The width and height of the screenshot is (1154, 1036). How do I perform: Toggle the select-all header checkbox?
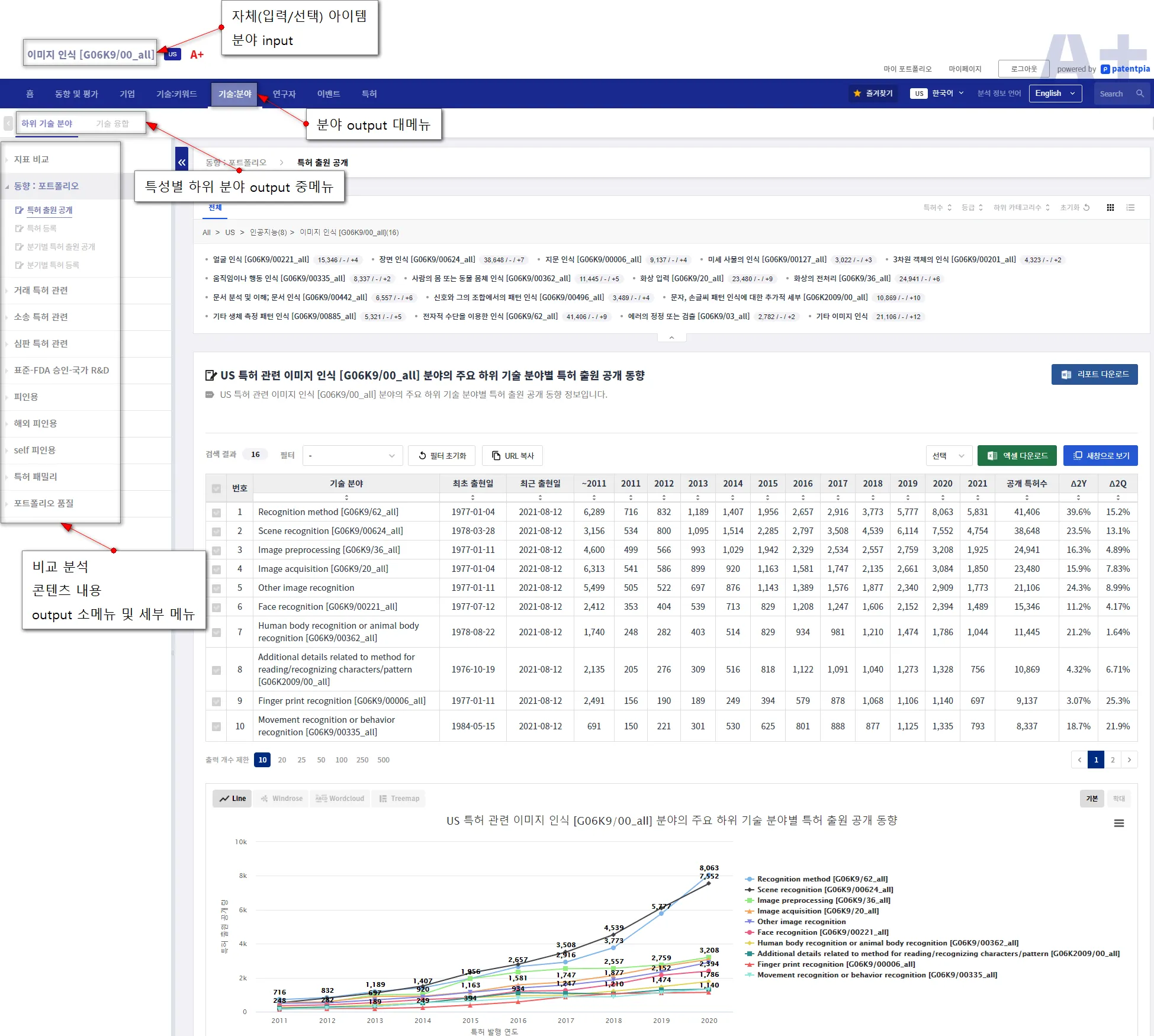pyautogui.click(x=216, y=488)
